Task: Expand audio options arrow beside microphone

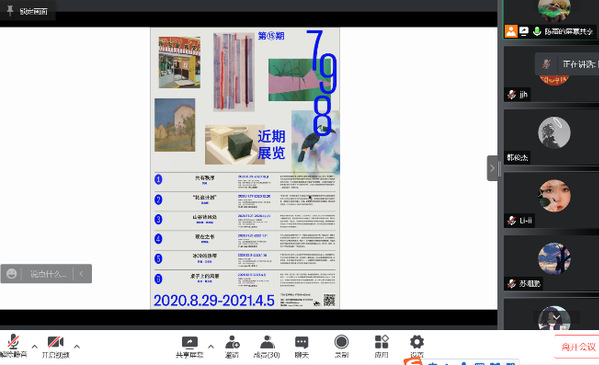Action: click(x=35, y=347)
